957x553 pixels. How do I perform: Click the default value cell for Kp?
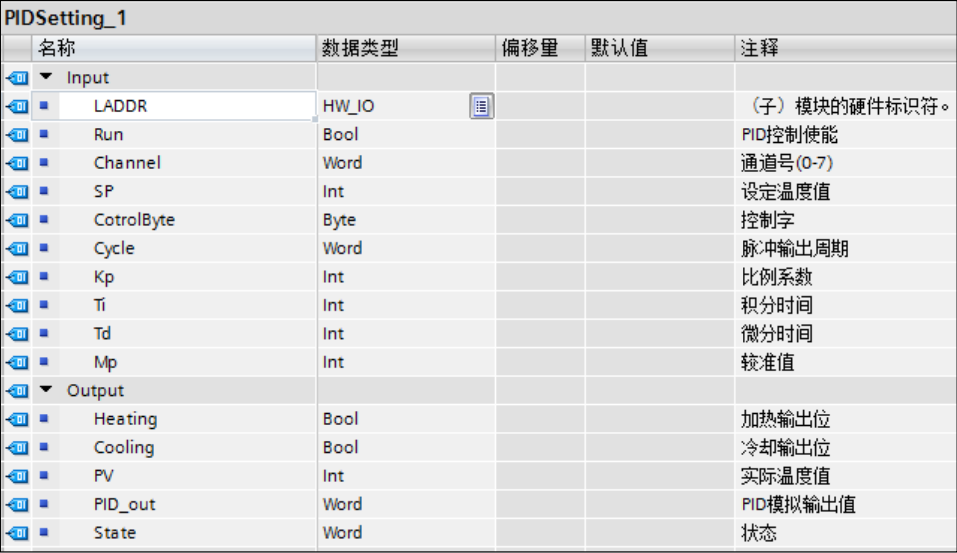click(x=660, y=276)
